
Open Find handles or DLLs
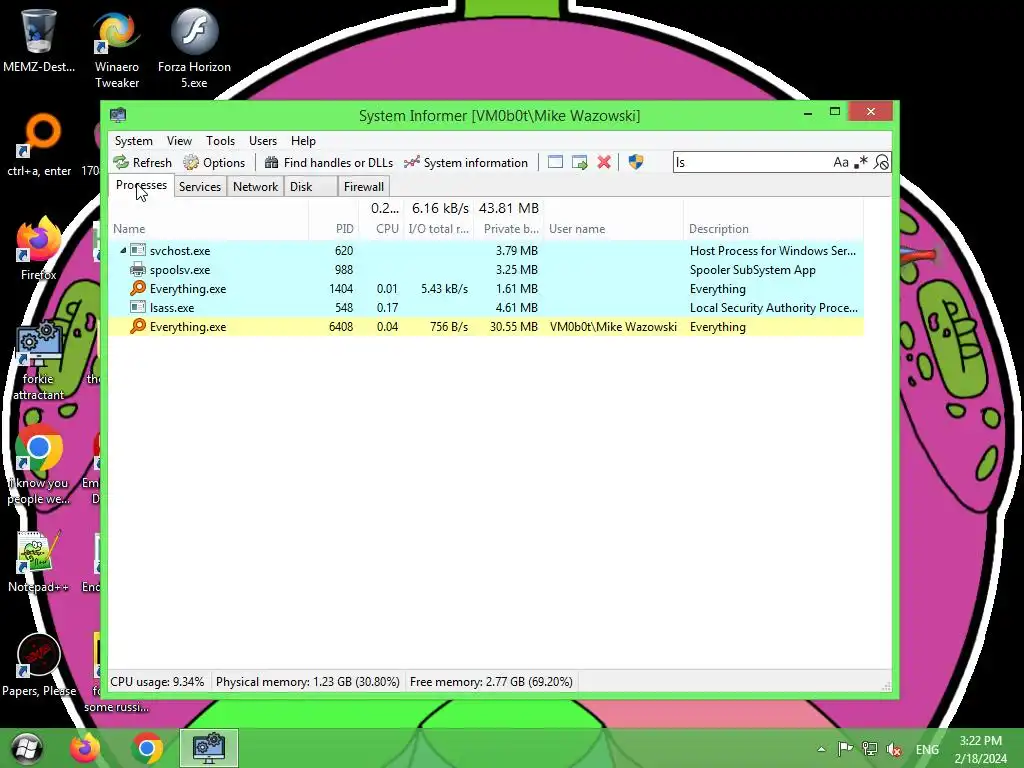point(328,163)
